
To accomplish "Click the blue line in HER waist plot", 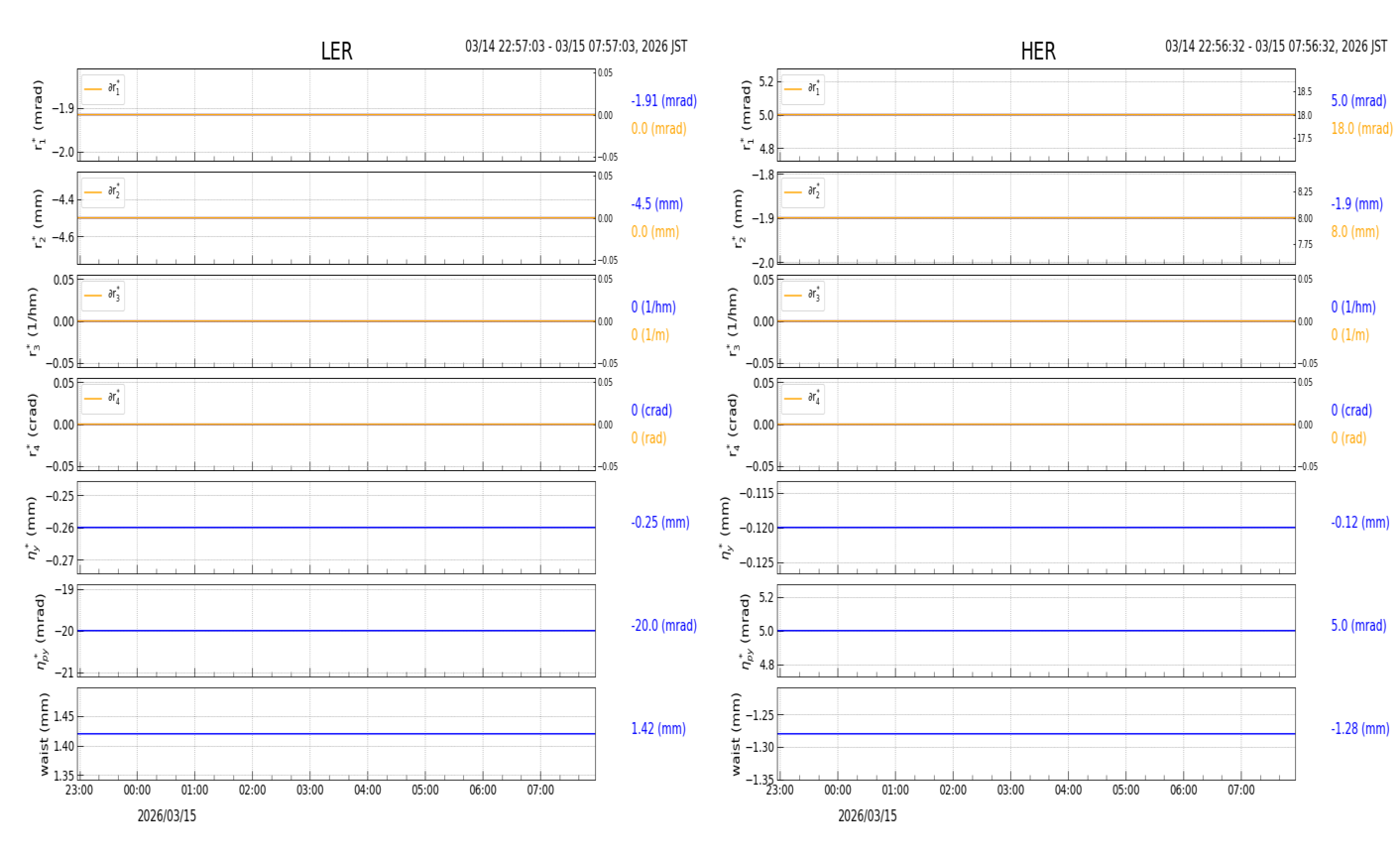I will [1036, 734].
